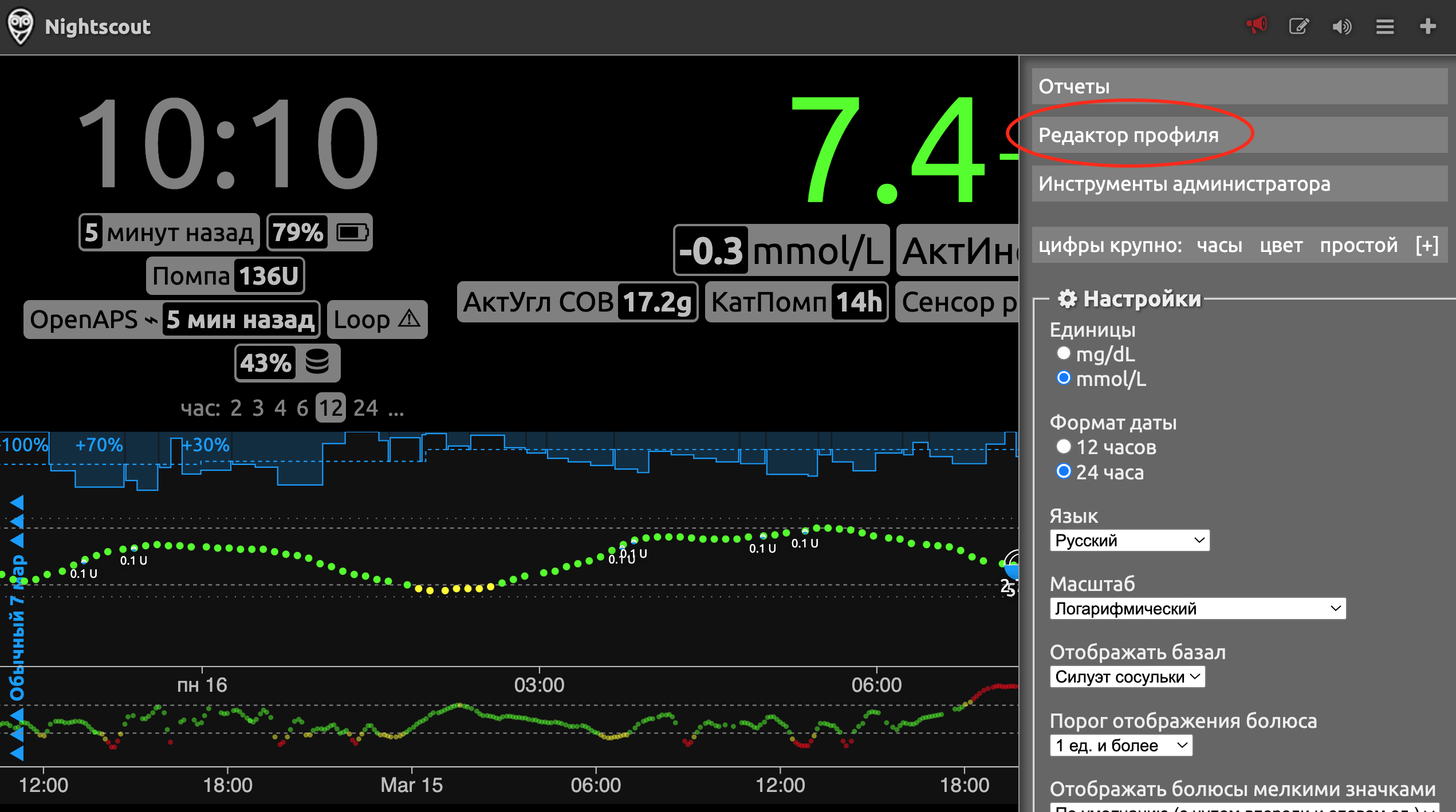Click the Mar 15 marker on timeline

(412, 785)
